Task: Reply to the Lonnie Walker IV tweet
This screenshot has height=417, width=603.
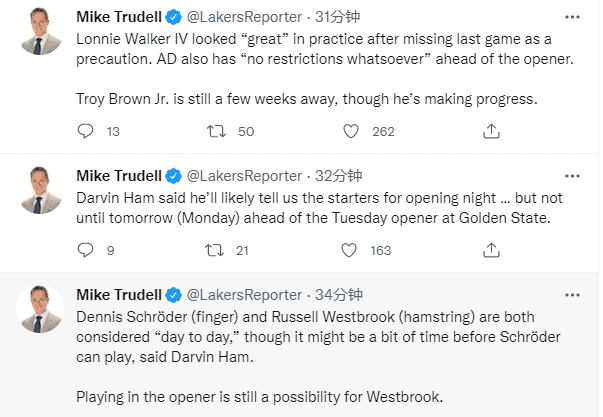Action: pyautogui.click(x=85, y=131)
